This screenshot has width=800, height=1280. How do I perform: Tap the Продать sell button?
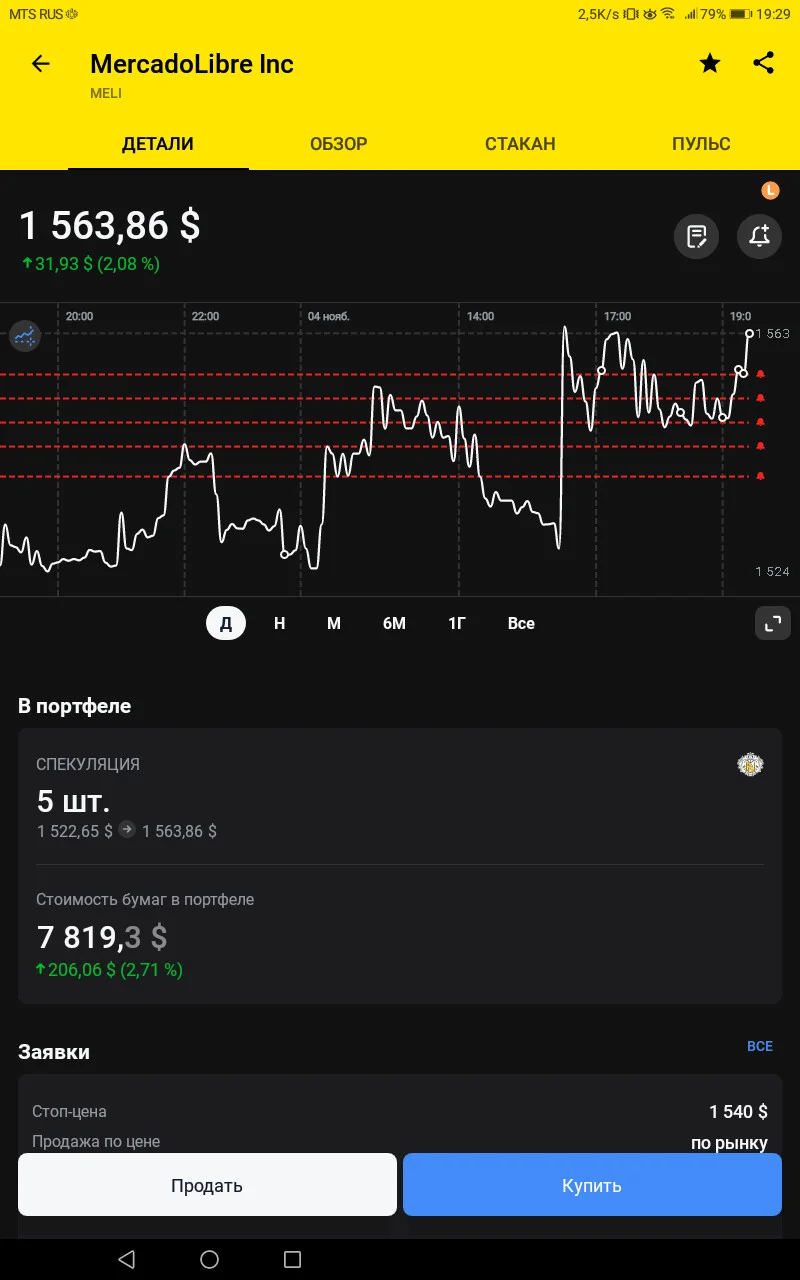click(x=207, y=1185)
